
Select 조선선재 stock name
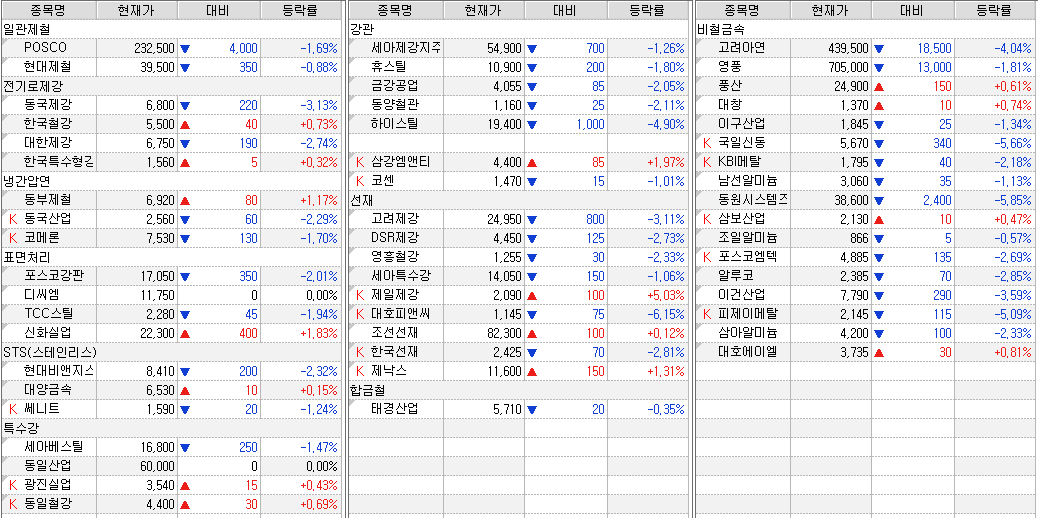(x=395, y=333)
